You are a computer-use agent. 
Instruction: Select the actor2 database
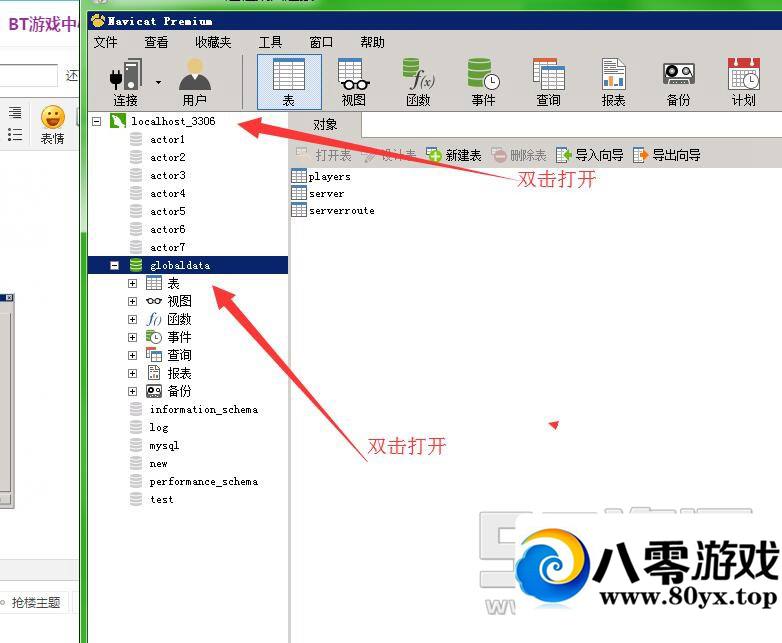click(168, 157)
